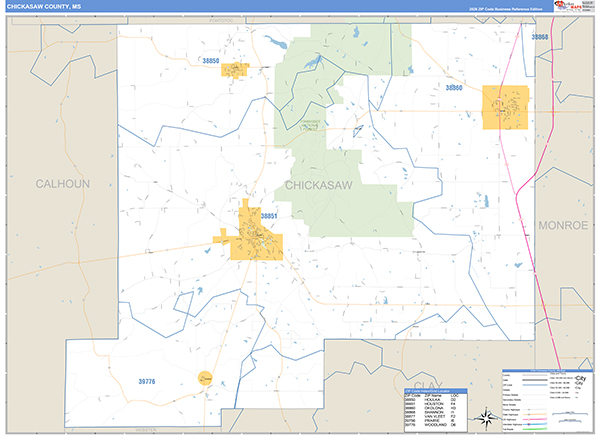The image size is (600, 435).
Task: Click the 38850 ZIP code label
Action: pyautogui.click(x=211, y=60)
